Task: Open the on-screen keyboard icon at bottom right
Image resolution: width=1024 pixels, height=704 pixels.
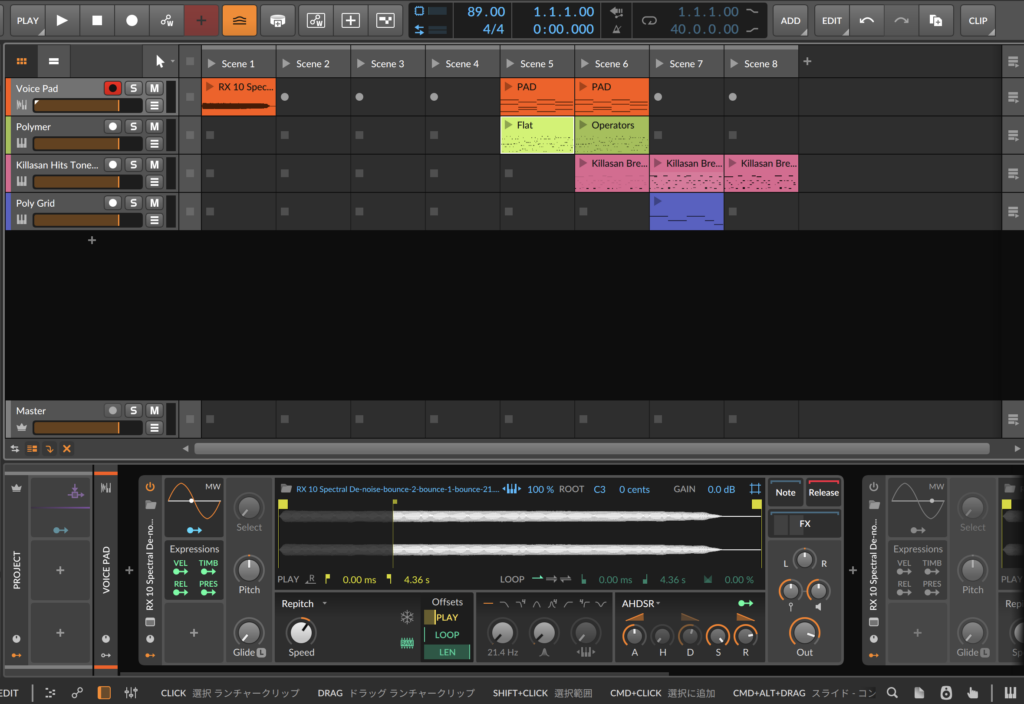Action: point(1010,692)
